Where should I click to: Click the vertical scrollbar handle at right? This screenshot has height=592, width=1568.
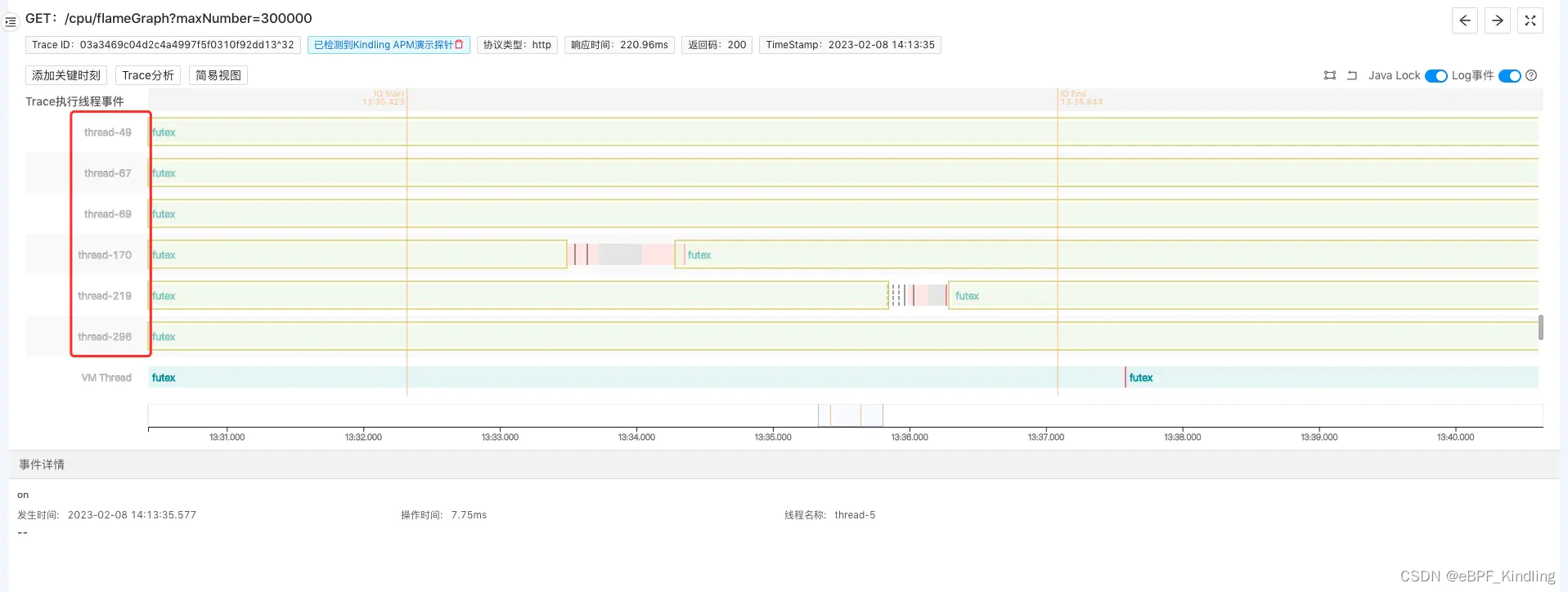(x=1540, y=327)
